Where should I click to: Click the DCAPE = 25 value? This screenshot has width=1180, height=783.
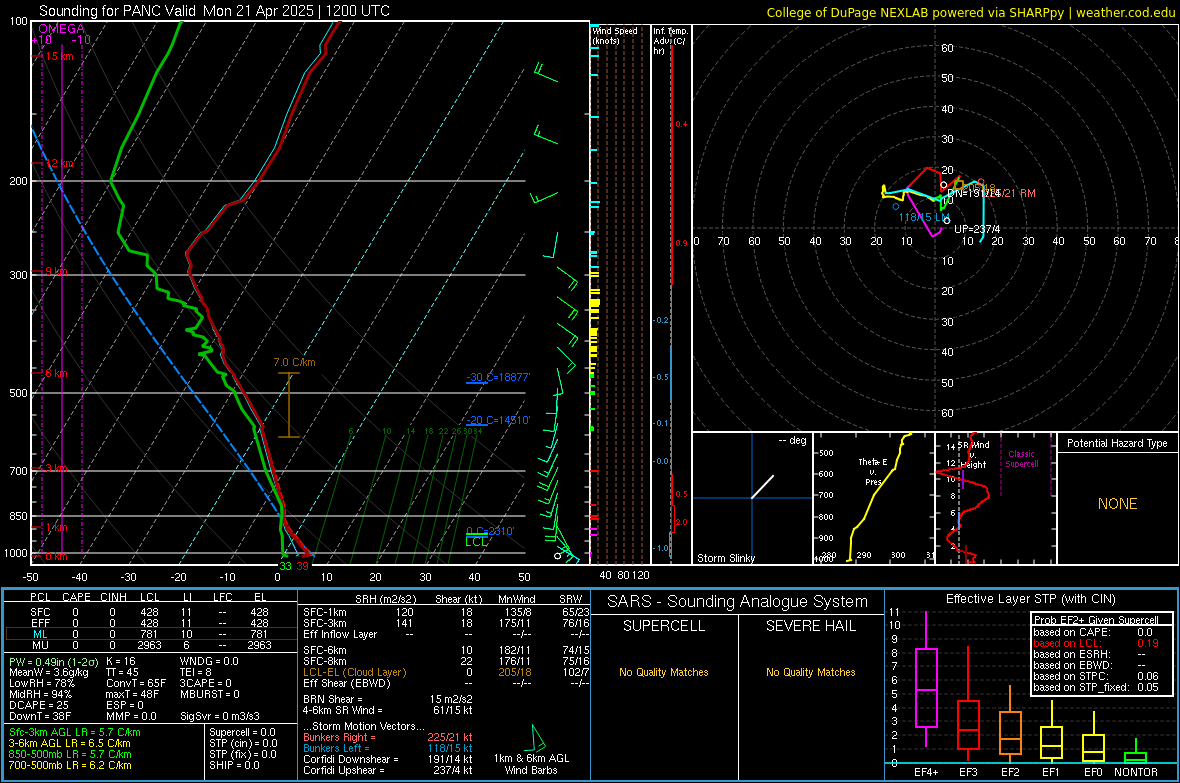point(38,705)
